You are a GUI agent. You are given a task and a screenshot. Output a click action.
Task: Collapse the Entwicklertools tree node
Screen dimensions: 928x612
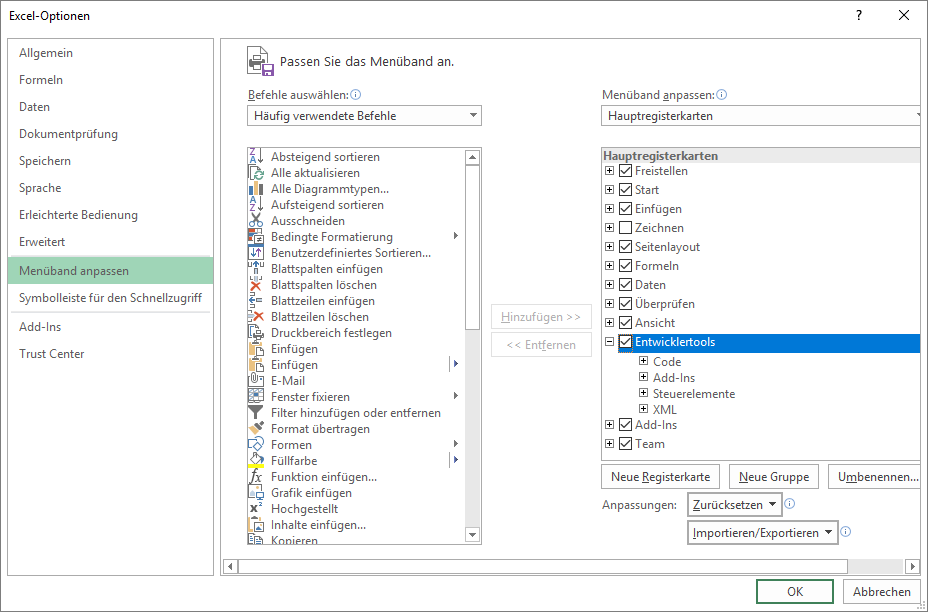point(607,342)
